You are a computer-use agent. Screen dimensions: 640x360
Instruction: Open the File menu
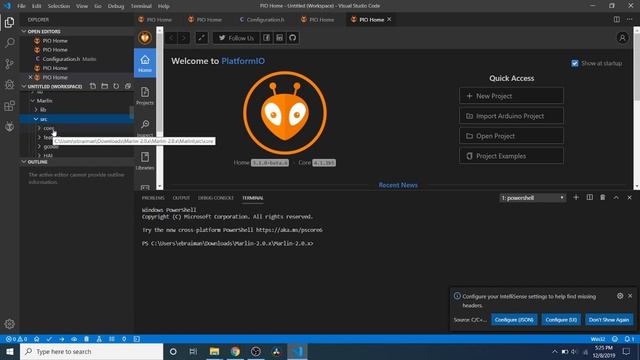22,6
